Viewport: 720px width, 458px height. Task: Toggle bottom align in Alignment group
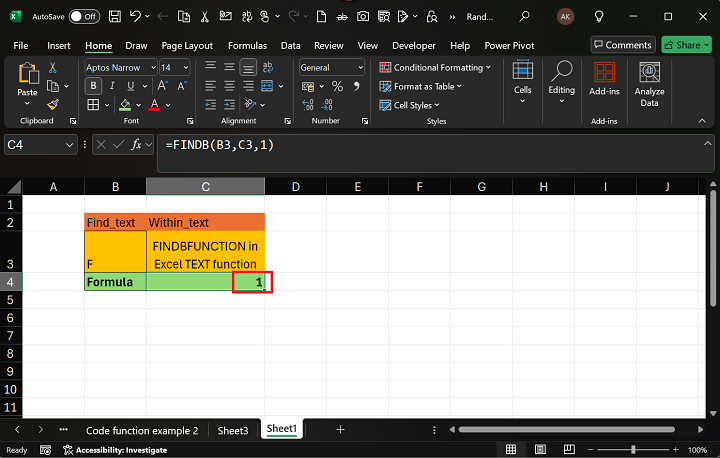pos(246,67)
